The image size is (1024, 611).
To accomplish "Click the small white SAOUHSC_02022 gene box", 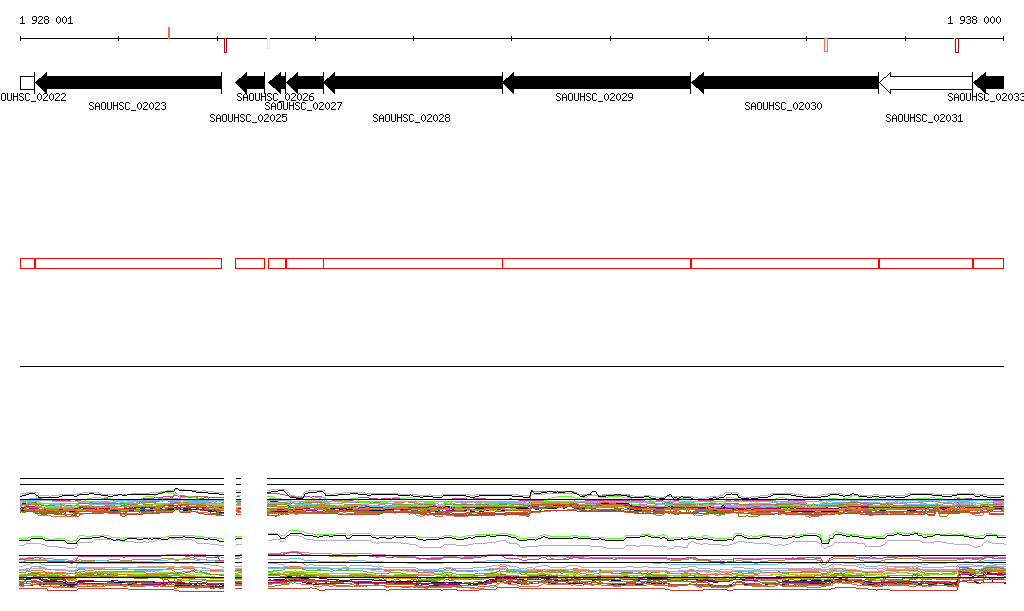I will 27,83.
